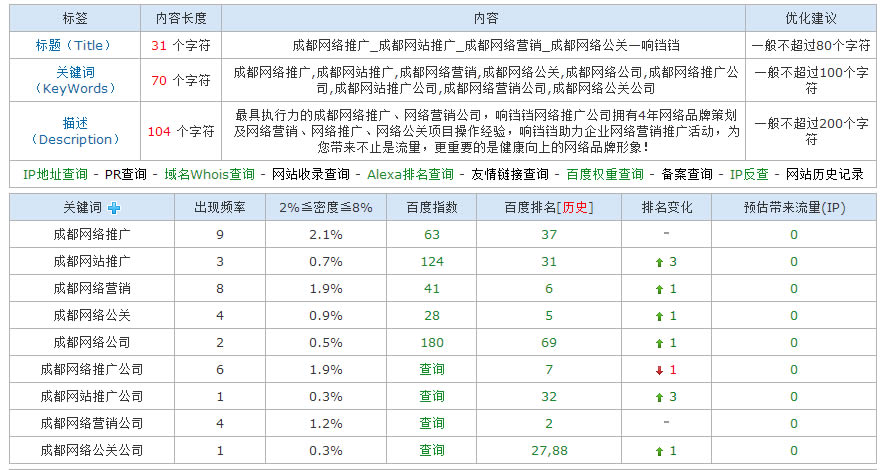The height and width of the screenshot is (470, 882).
Task: Select the keyword cell 成都网络公司
Action: pos(92,342)
